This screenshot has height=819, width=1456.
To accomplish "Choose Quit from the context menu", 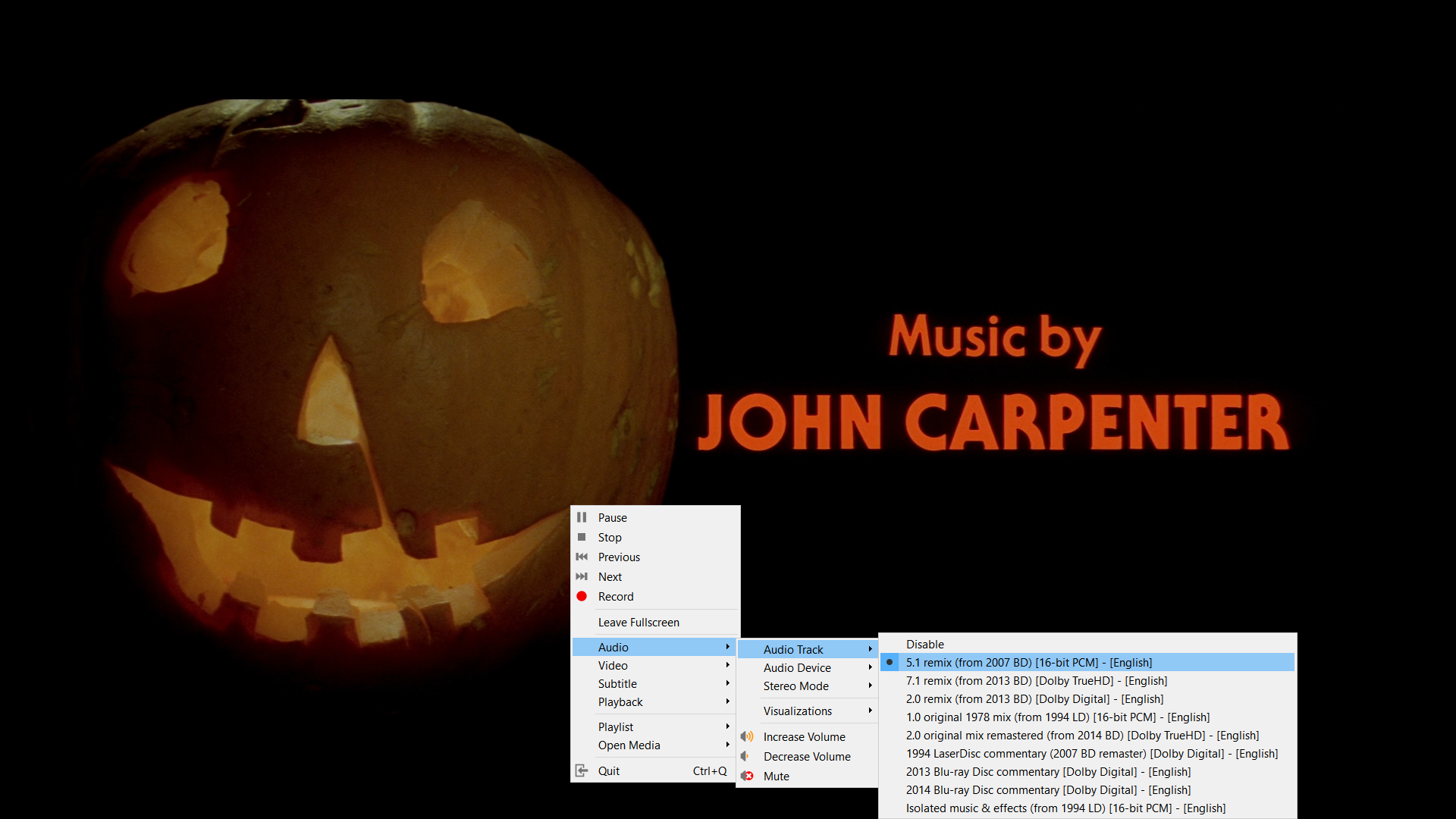I will [x=655, y=770].
